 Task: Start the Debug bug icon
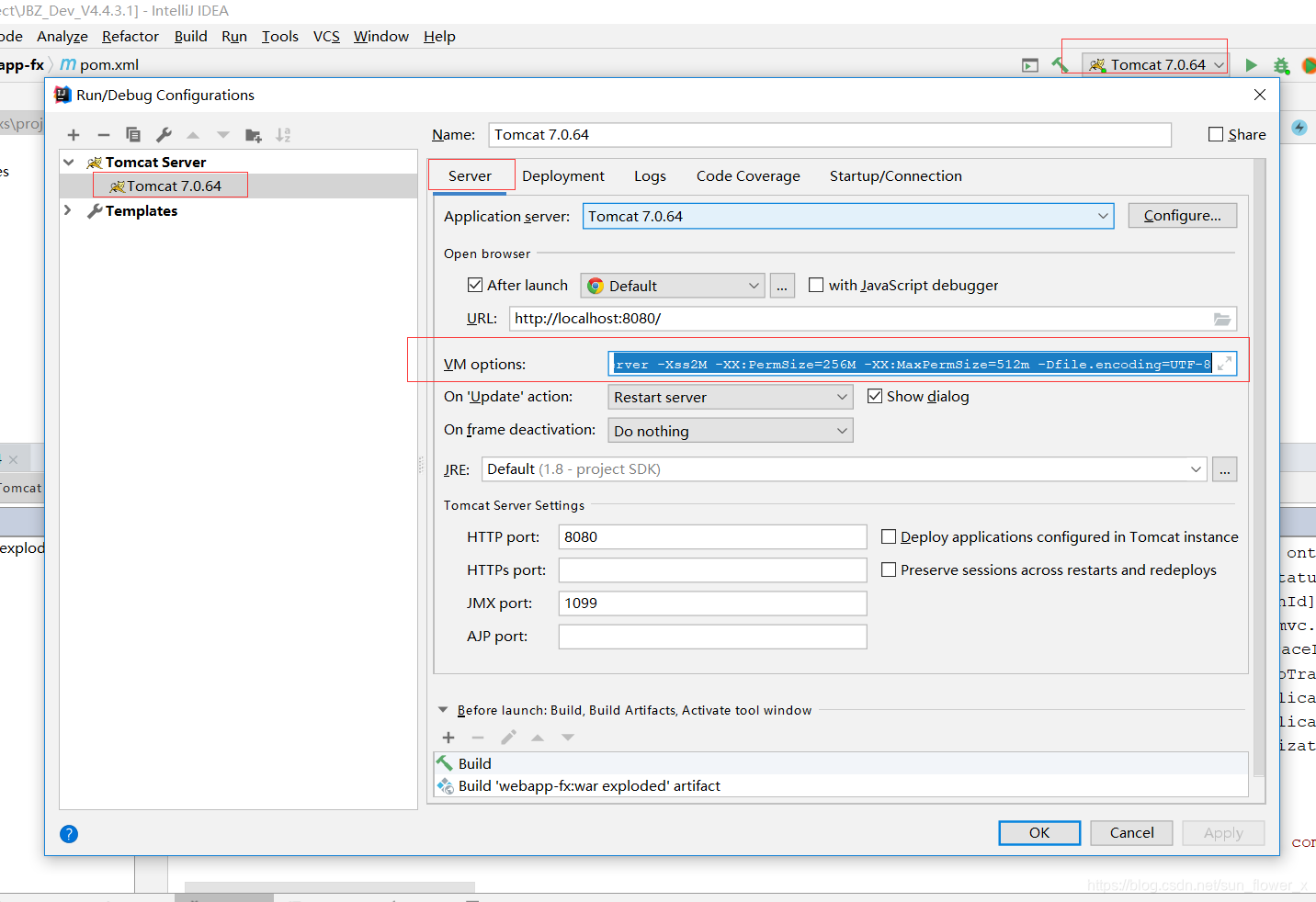1281,65
